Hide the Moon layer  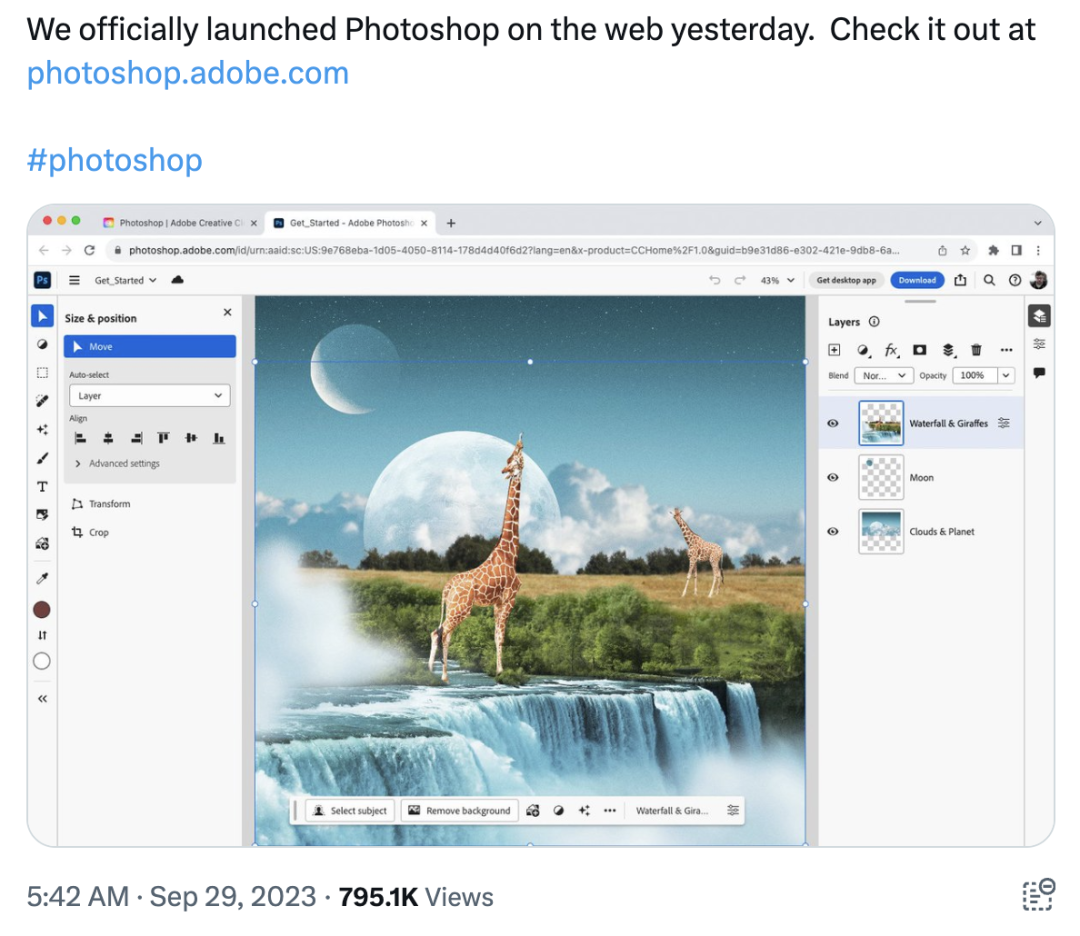tap(833, 477)
